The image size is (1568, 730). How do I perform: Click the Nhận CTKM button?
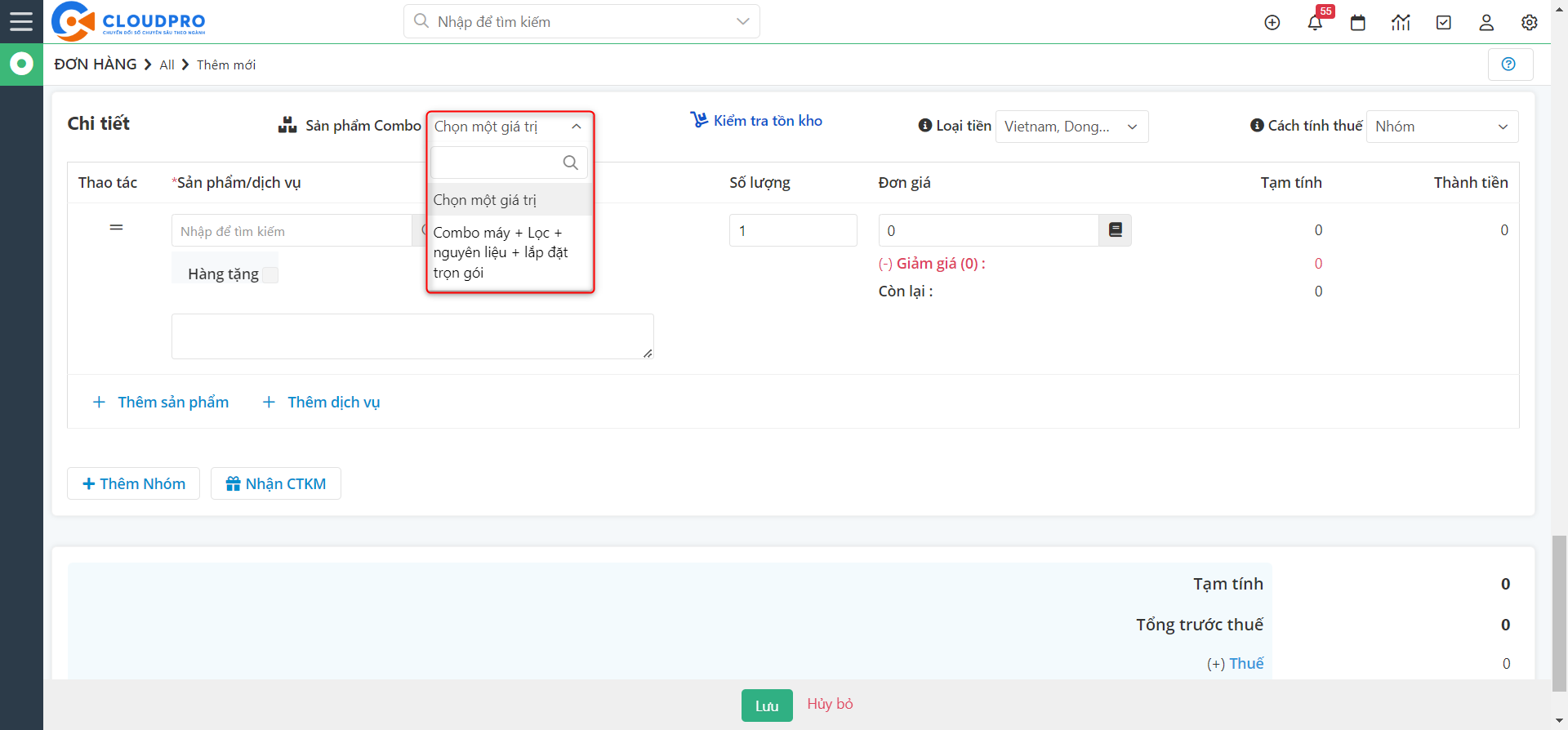[276, 483]
